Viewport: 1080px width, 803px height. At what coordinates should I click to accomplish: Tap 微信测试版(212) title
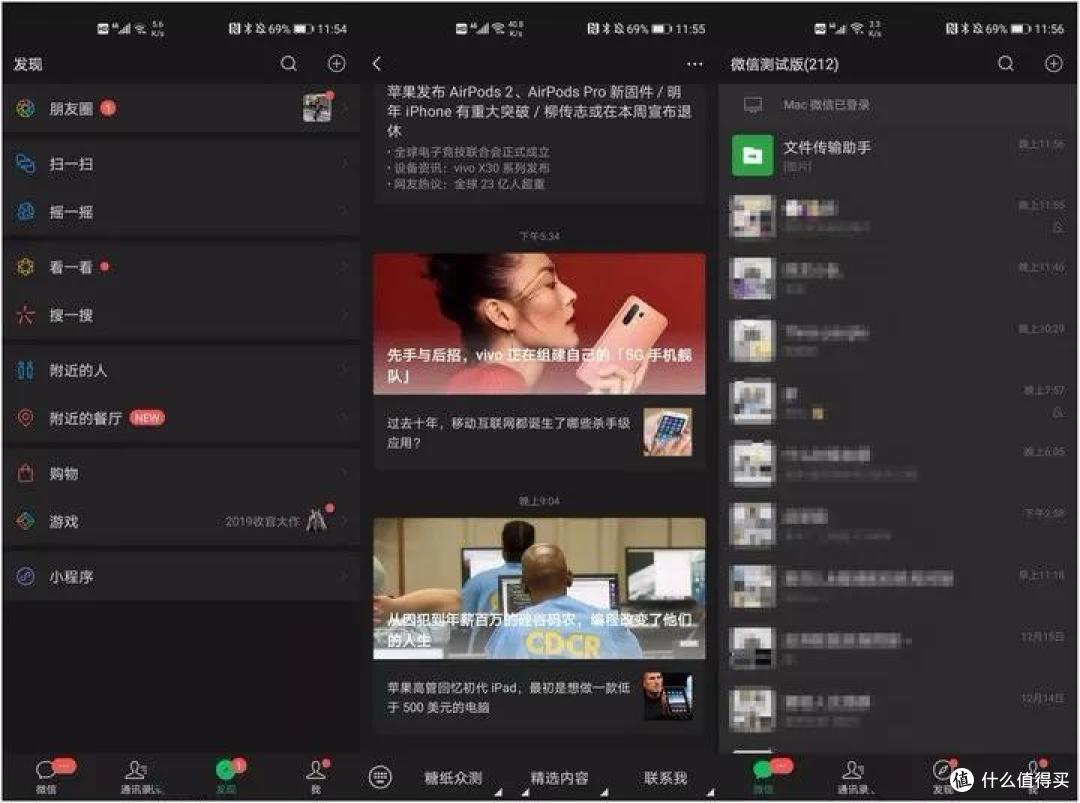point(785,64)
